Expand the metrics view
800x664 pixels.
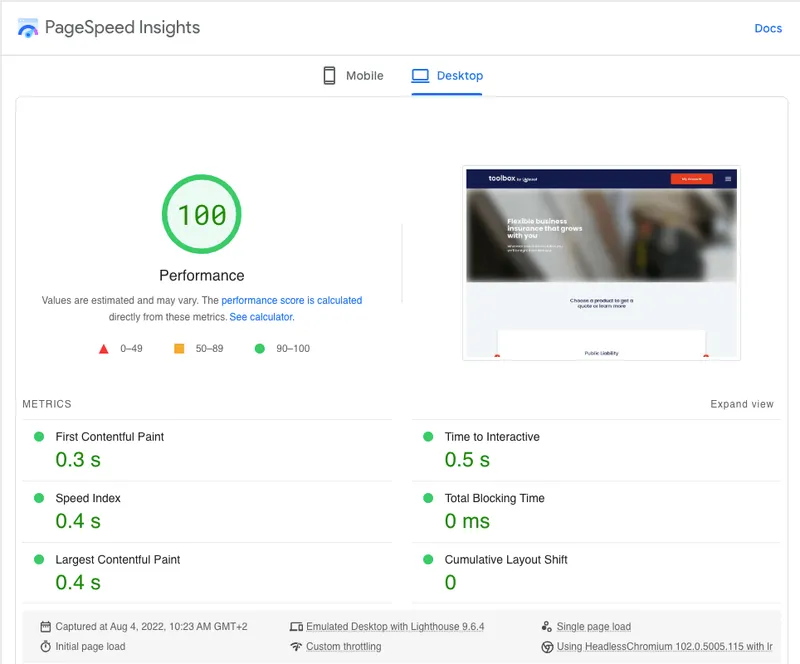pyautogui.click(x=741, y=404)
